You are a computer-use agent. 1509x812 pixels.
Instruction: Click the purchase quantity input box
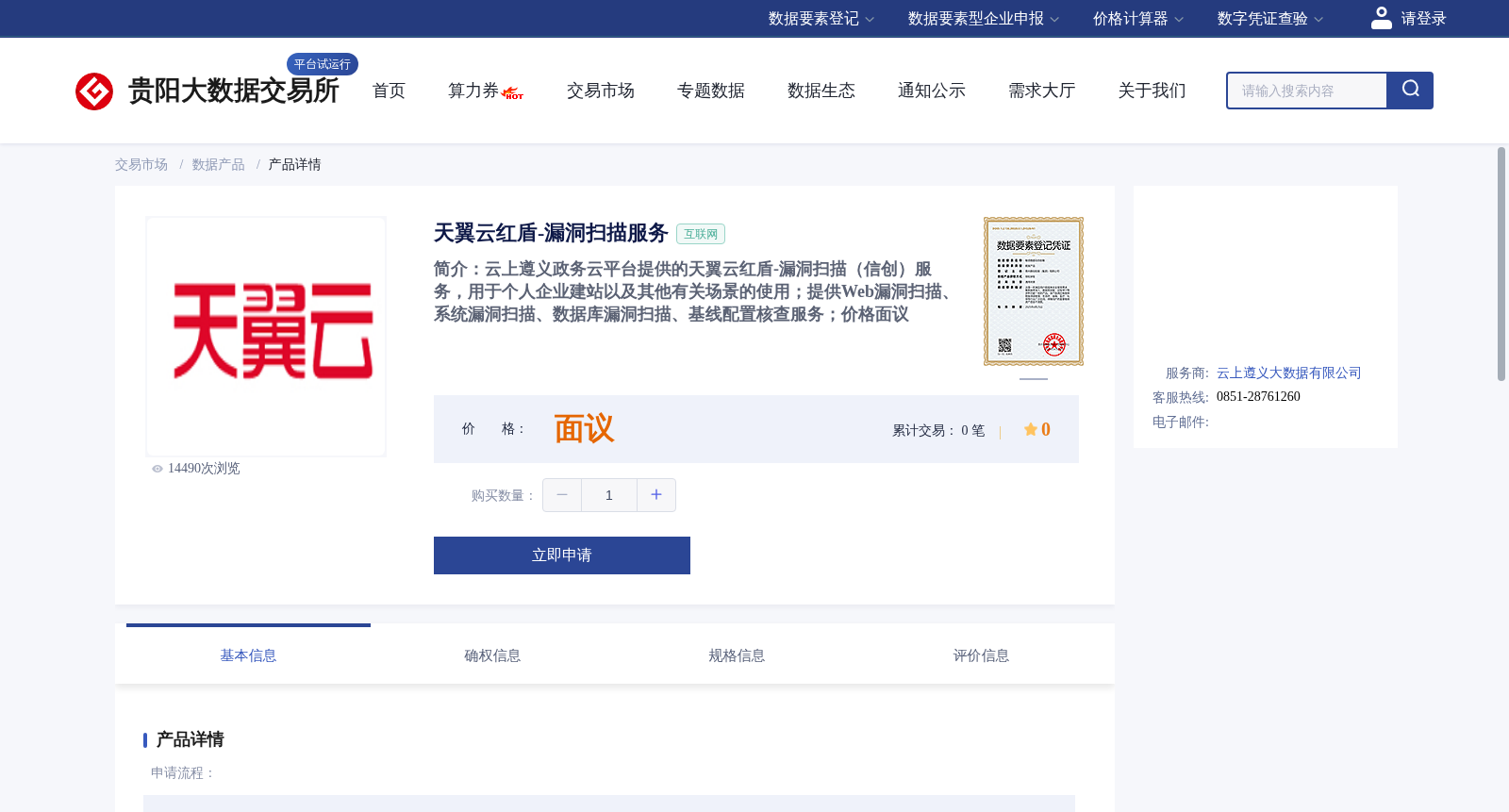click(609, 495)
